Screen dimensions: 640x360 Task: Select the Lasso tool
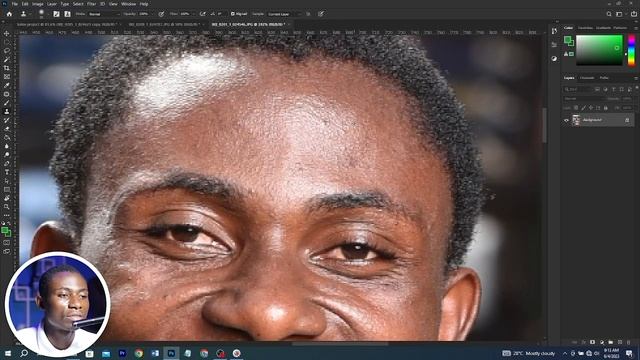point(7,51)
